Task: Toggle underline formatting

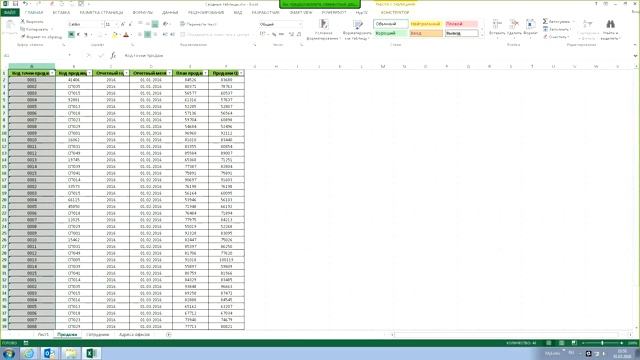Action: (x=86, y=35)
